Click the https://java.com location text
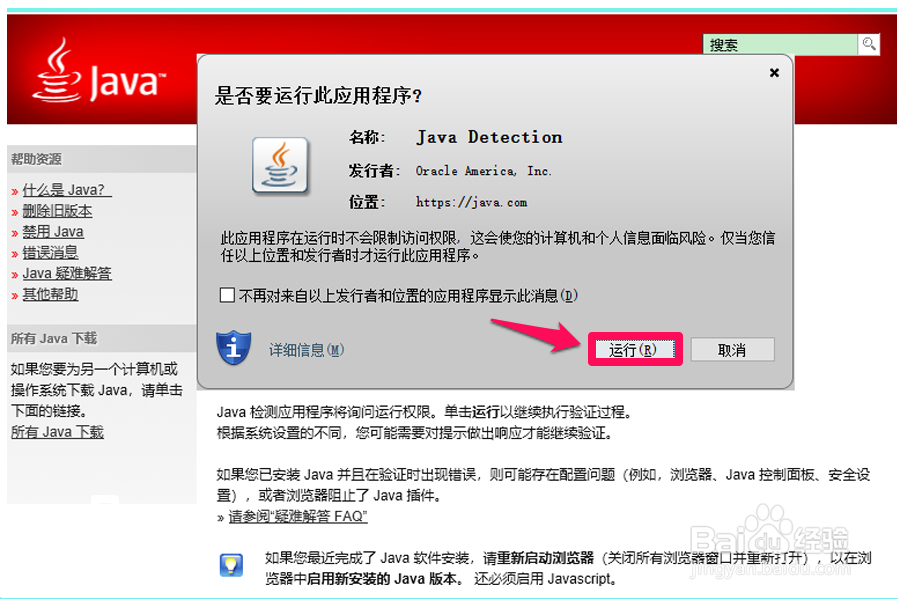Screen dimensions: 900x600 471,202
